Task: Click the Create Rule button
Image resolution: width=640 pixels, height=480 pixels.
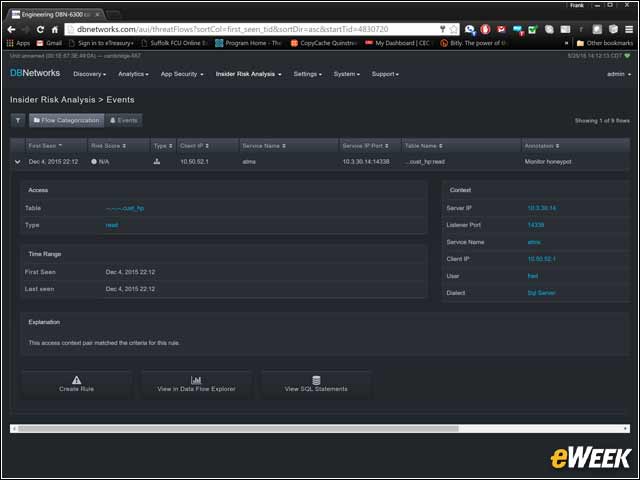Action: [76, 384]
